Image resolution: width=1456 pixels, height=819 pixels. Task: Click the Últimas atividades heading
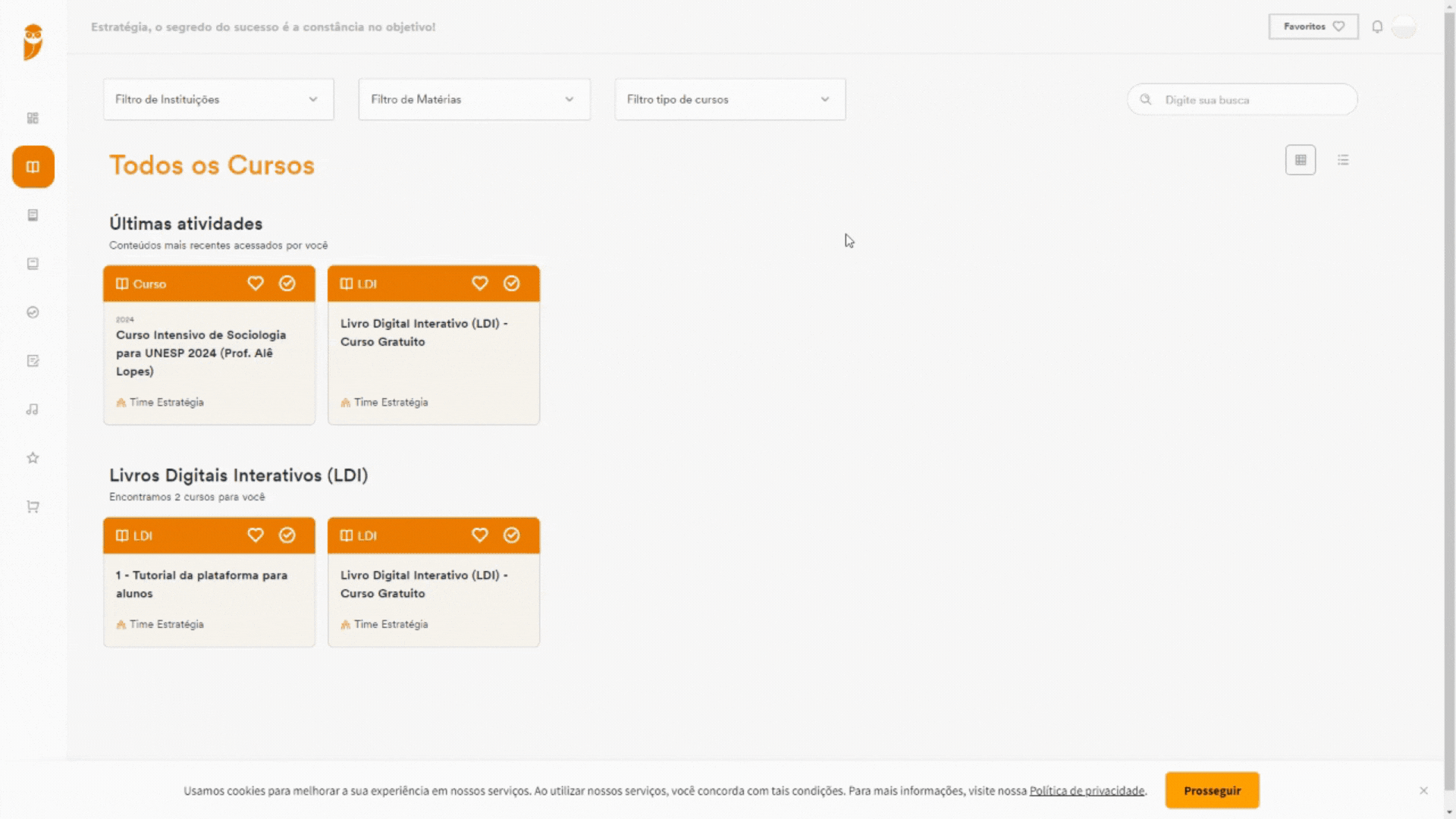click(186, 224)
